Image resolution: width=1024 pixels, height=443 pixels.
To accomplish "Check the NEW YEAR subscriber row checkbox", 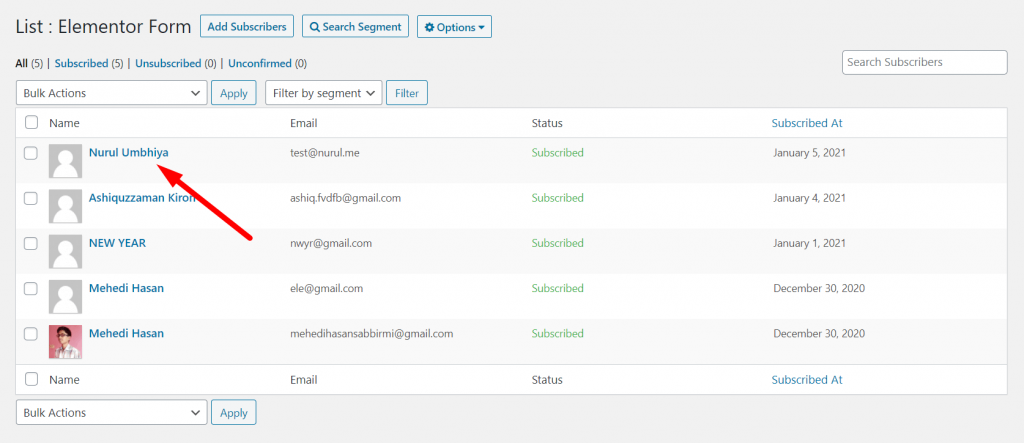I will [31, 244].
